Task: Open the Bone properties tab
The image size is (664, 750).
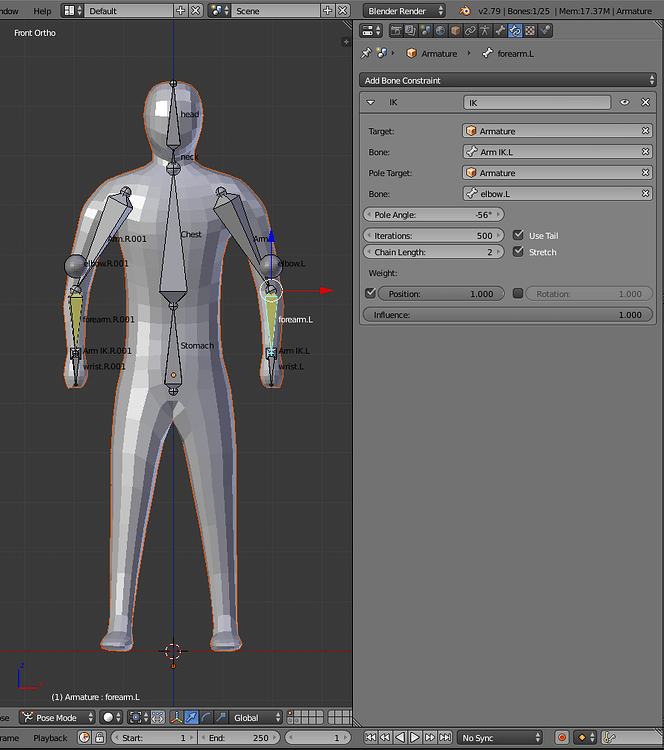Action: click(x=499, y=31)
